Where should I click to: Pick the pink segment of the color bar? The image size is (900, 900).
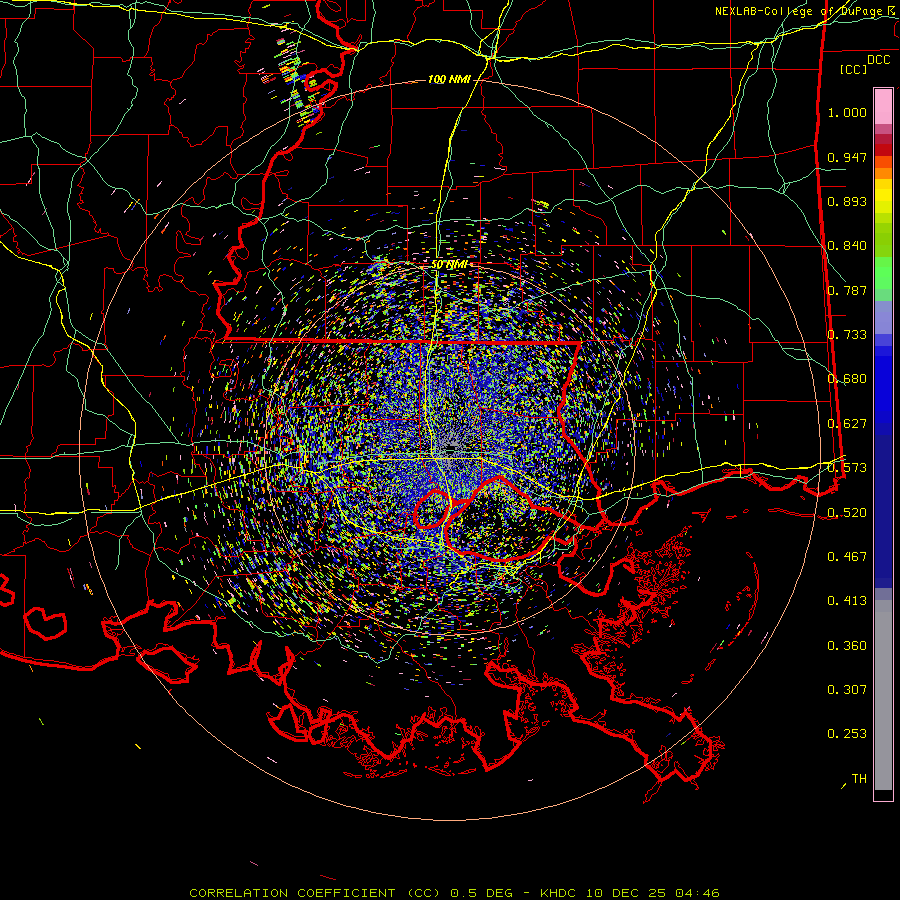pos(883,106)
